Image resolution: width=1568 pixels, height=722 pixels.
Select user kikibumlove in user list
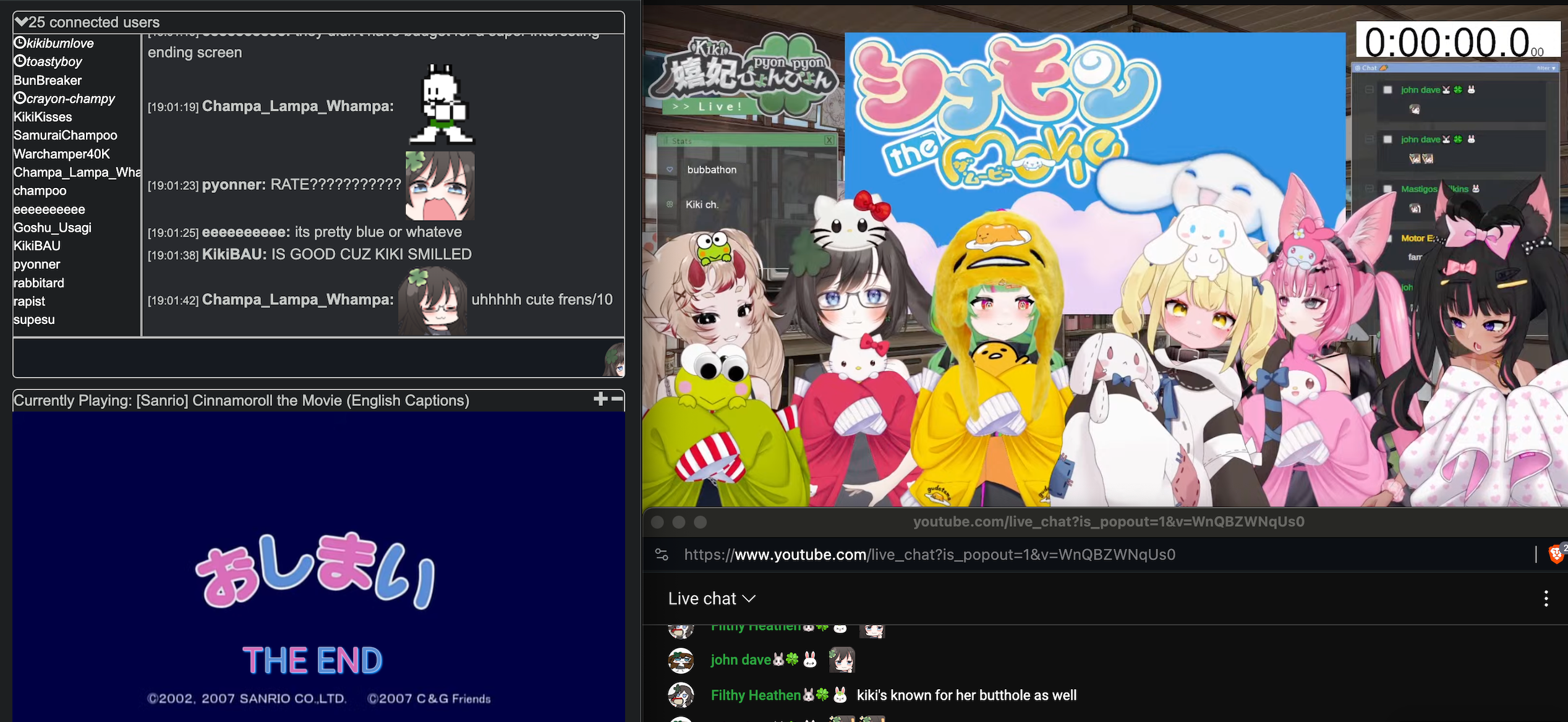[x=60, y=43]
